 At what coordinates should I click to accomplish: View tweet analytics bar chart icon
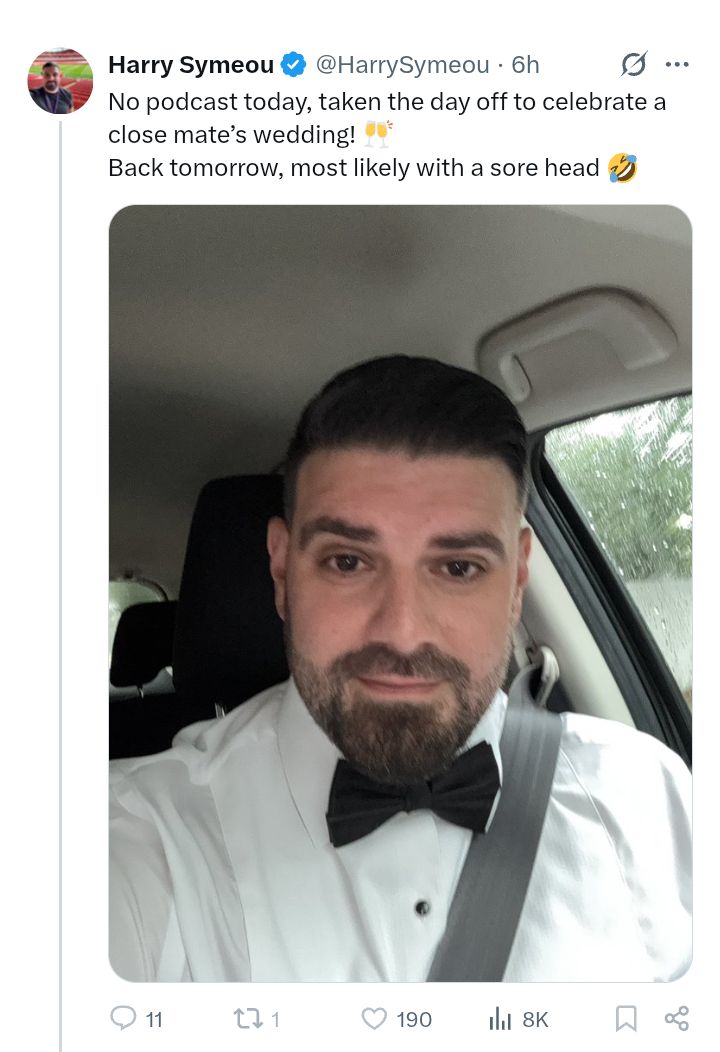click(x=500, y=1018)
